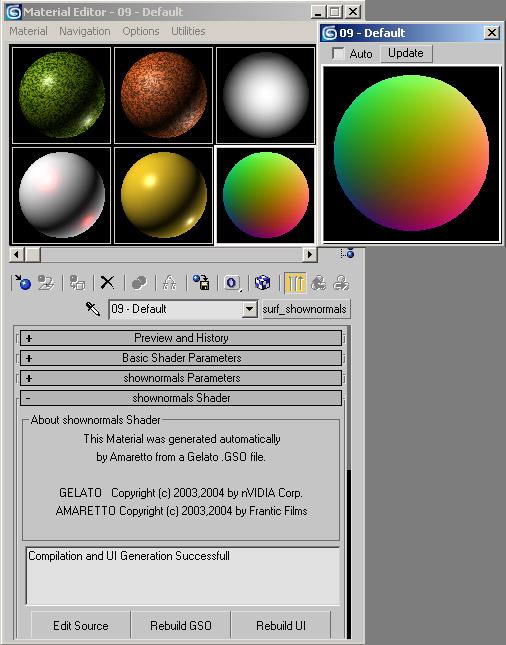Viewport: 506px width, 645px height.
Task: Click the Put to Library icon
Action: click(201, 283)
